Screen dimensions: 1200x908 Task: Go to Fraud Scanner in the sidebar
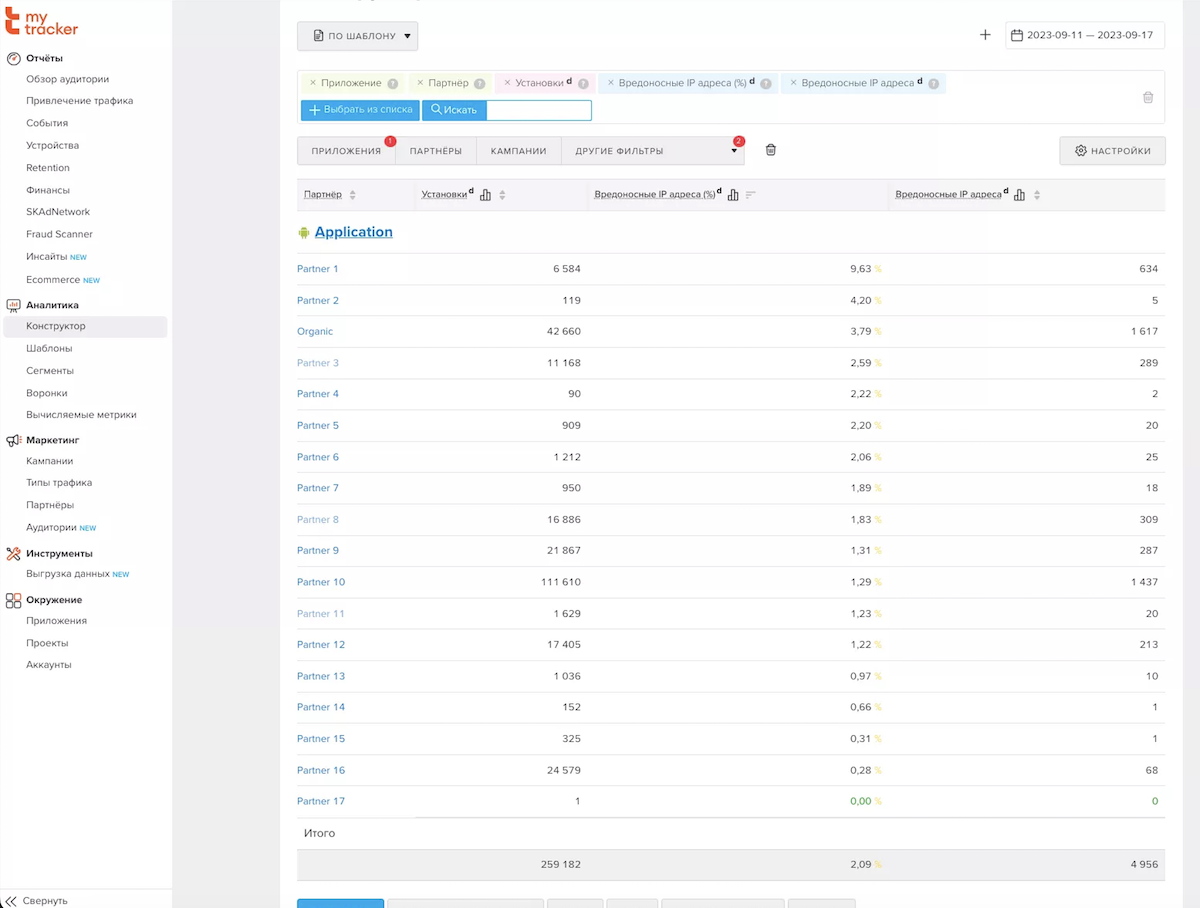59,234
